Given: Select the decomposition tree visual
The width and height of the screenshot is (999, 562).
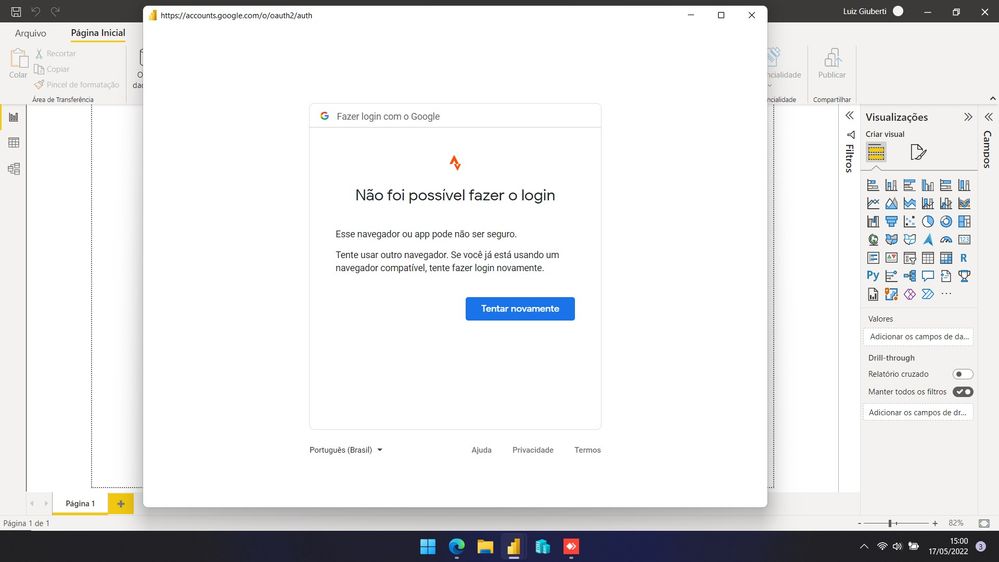Looking at the screenshot, I should pos(910,276).
